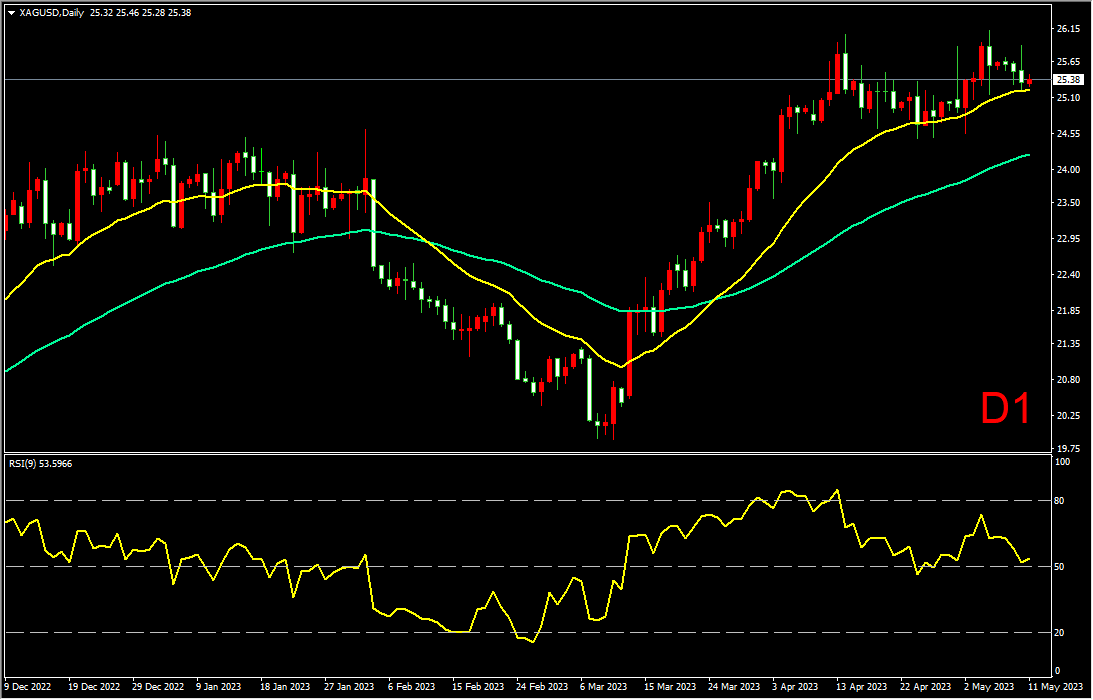Click the 80 level on RSI scale
Image resolution: width=1093 pixels, height=700 pixels.
1061,501
